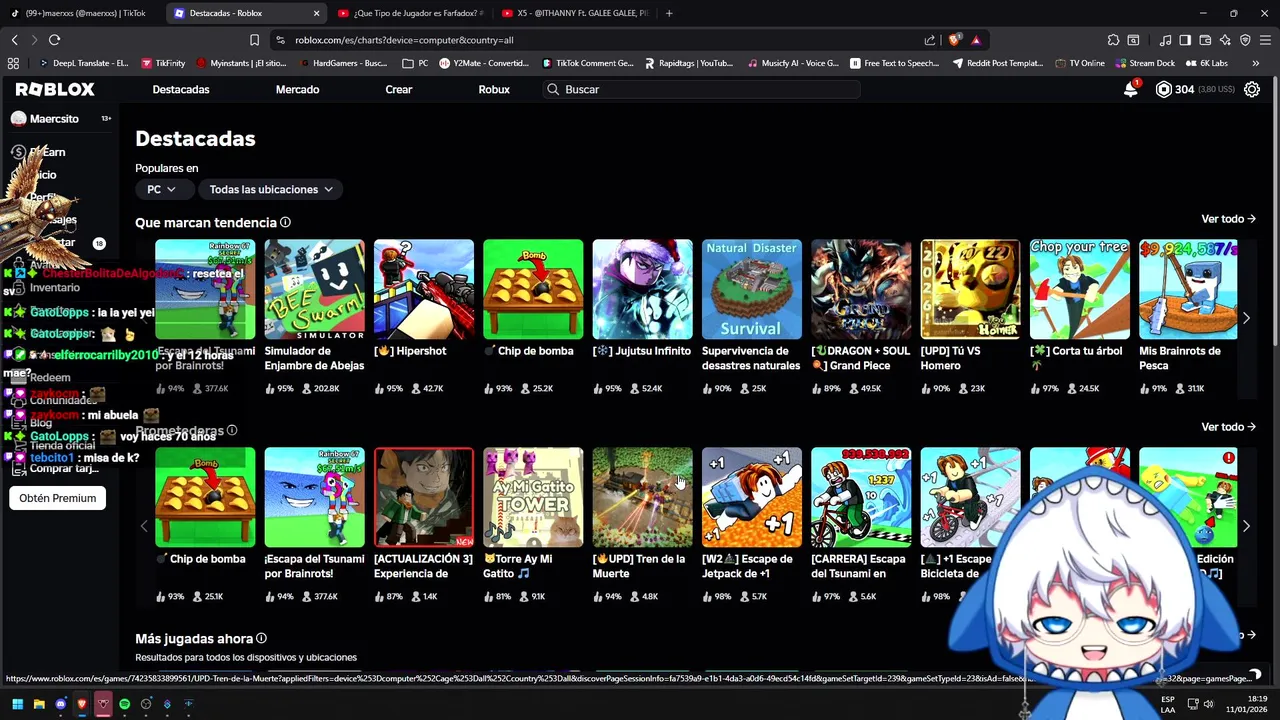Open Reddit Post Template bookmark
The image size is (1280, 720).
click(x=997, y=63)
